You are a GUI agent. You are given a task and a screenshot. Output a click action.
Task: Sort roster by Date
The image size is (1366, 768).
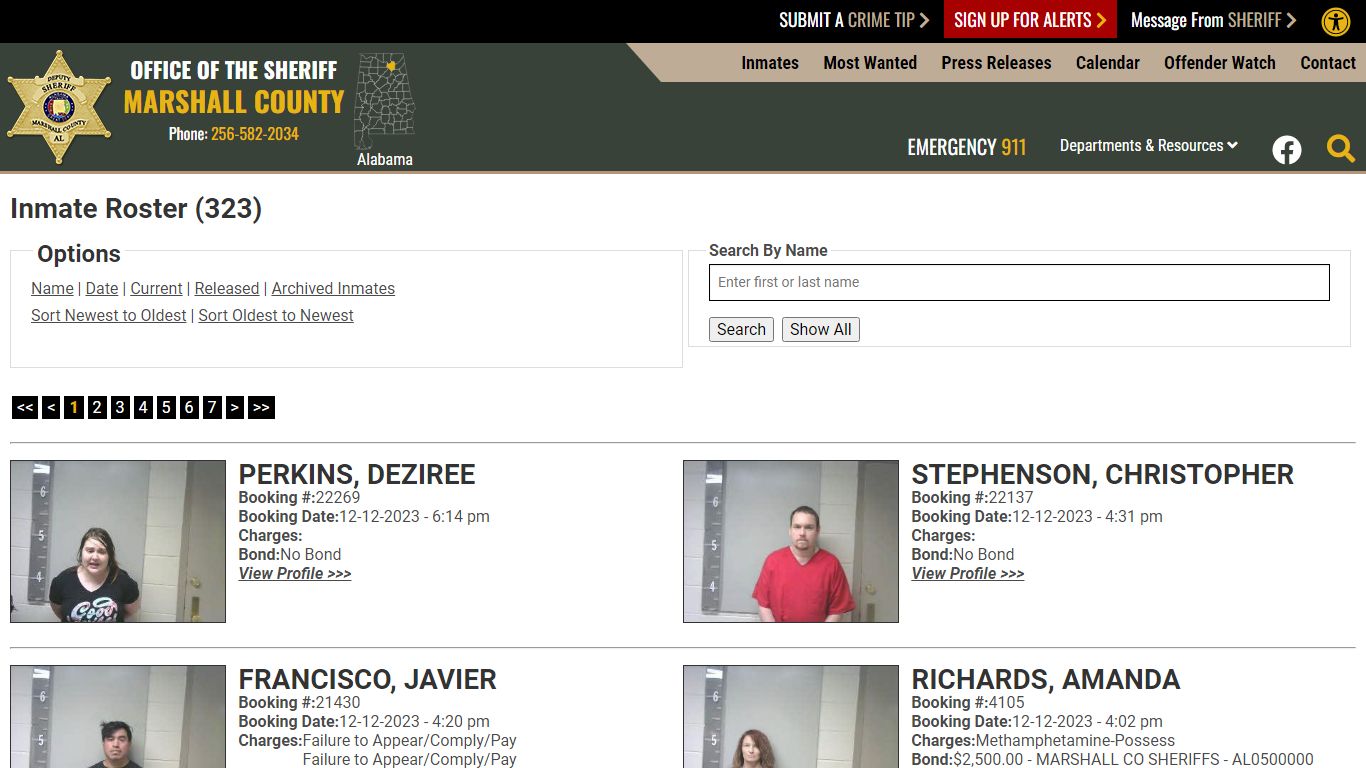coord(102,288)
